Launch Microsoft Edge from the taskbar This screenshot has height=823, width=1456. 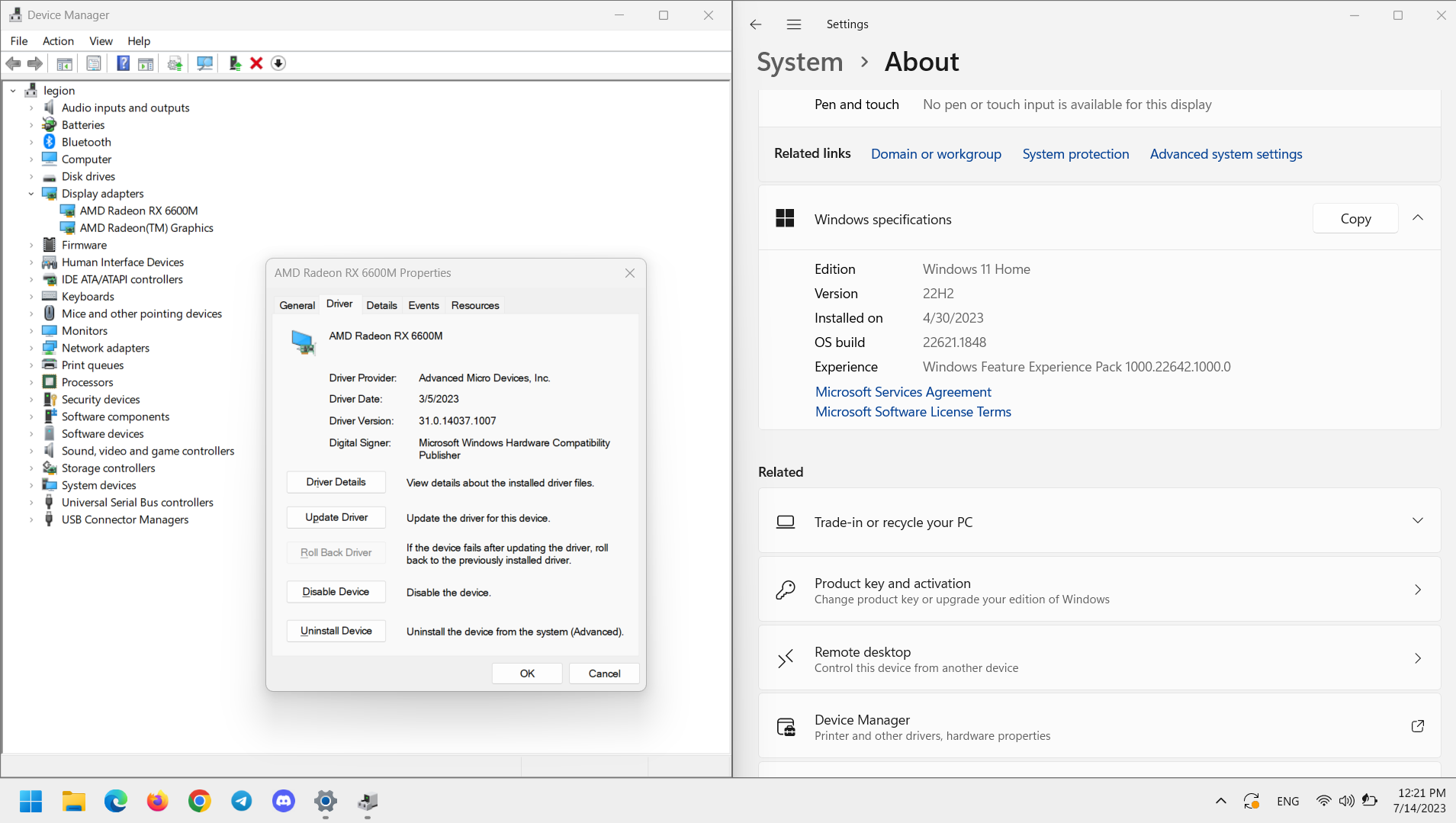click(116, 801)
